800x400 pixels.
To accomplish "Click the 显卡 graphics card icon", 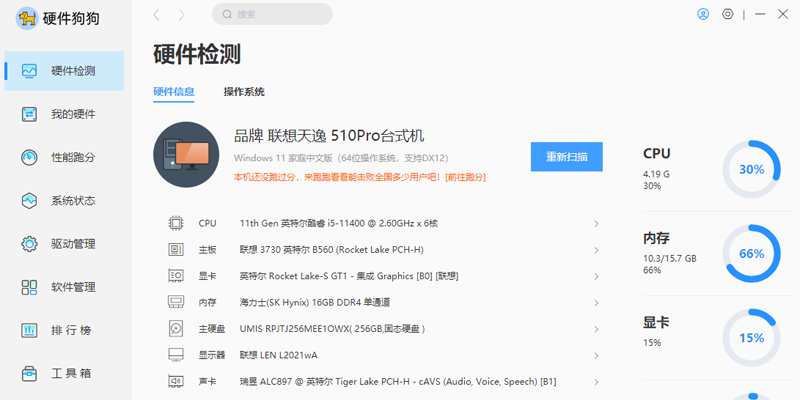I will pos(176,276).
